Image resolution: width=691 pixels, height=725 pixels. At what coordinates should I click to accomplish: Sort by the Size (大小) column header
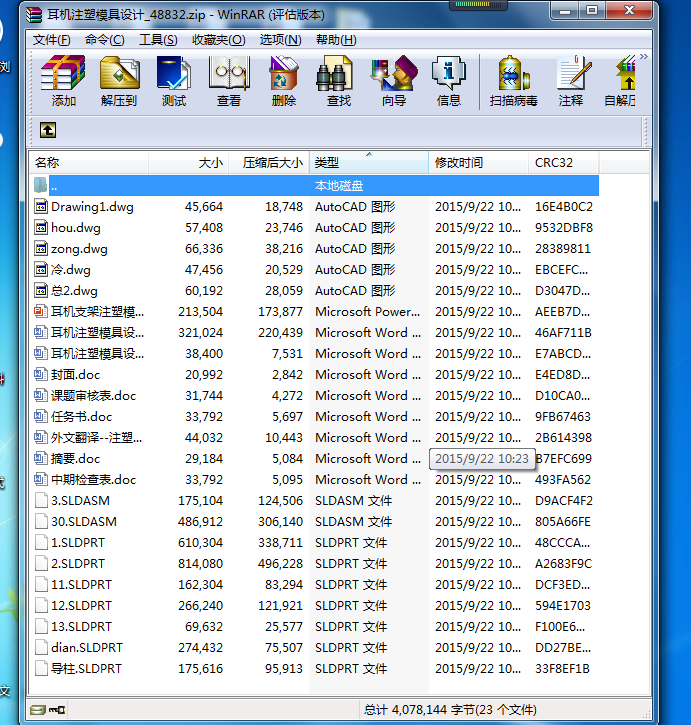[189, 163]
